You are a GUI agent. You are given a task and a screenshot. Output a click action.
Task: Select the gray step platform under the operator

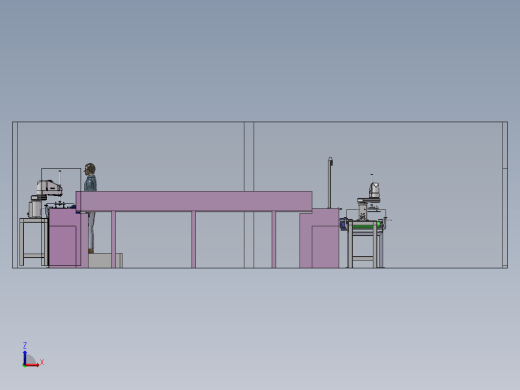click(x=106, y=260)
